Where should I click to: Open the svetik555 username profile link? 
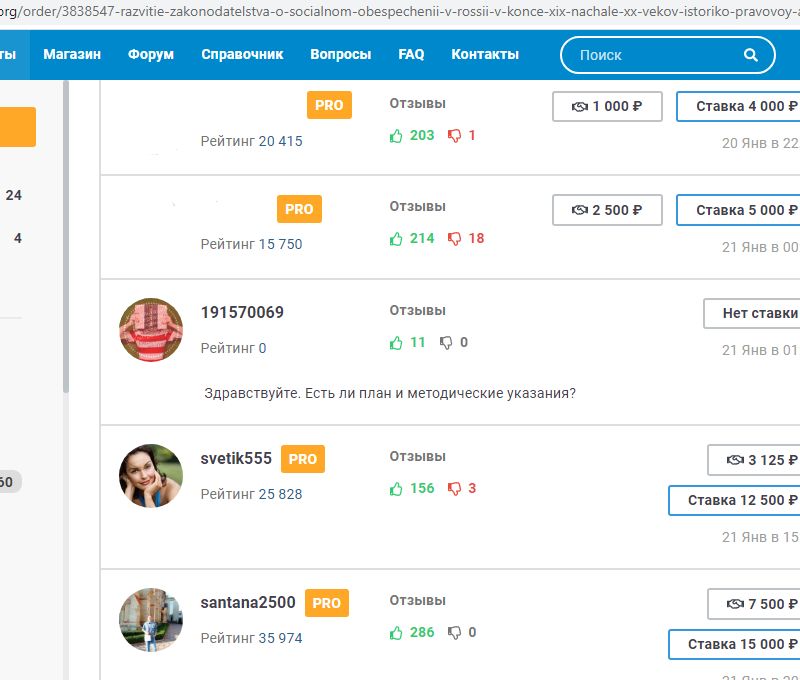pos(236,458)
